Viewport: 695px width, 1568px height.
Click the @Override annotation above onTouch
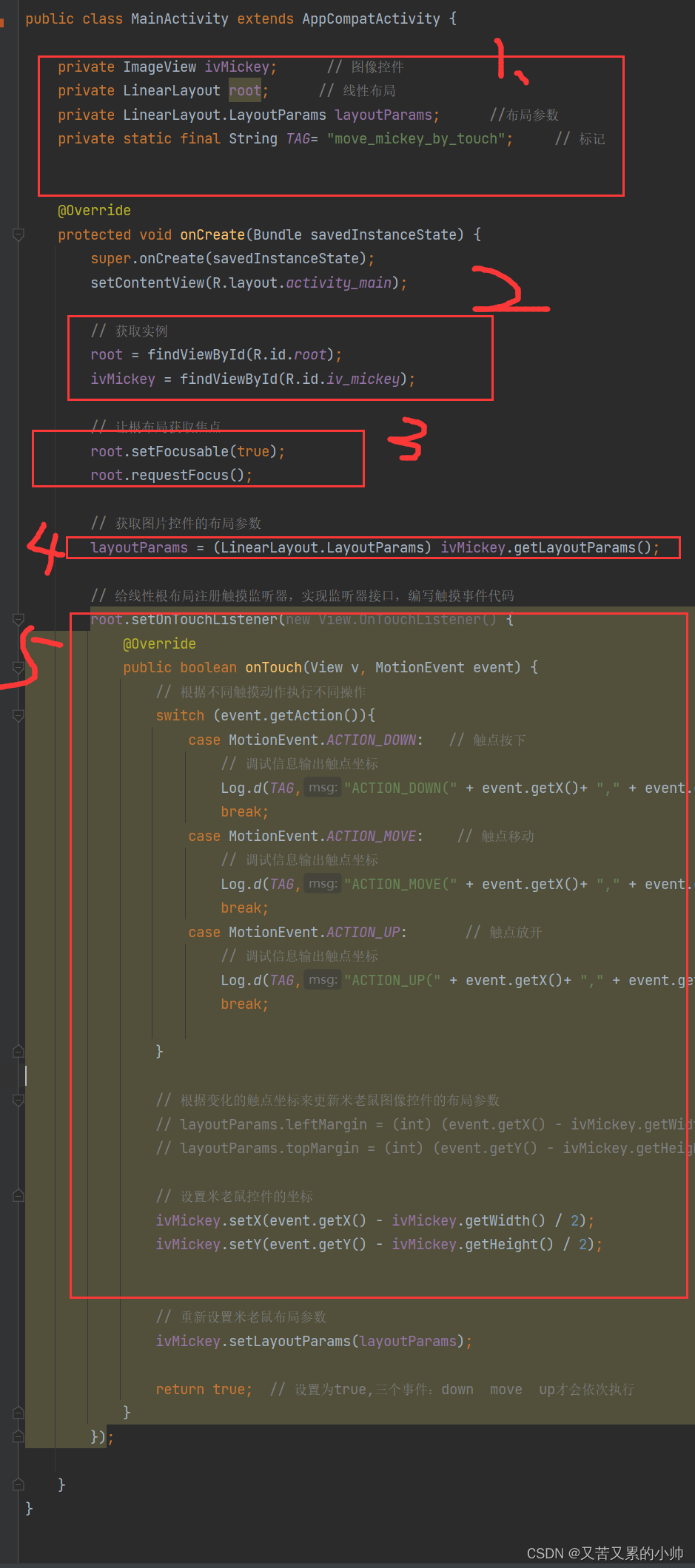pyautogui.click(x=159, y=644)
